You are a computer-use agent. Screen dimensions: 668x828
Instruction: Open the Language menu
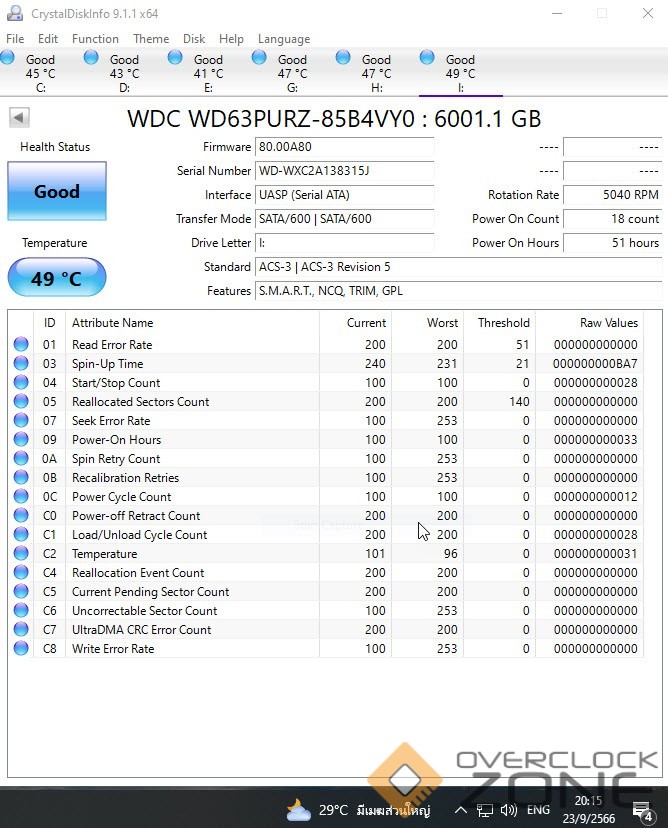click(x=284, y=39)
